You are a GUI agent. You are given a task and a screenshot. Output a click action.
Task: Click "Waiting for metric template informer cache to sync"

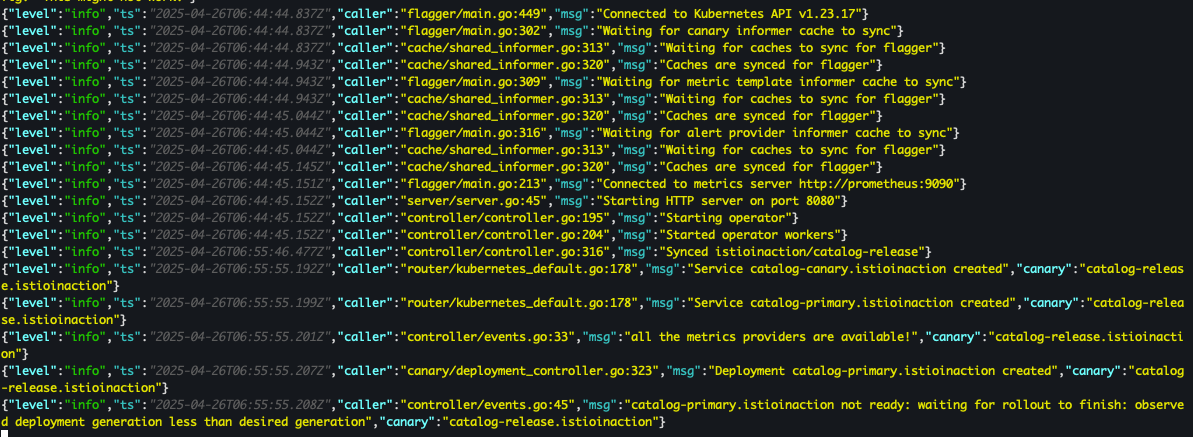[782, 81]
